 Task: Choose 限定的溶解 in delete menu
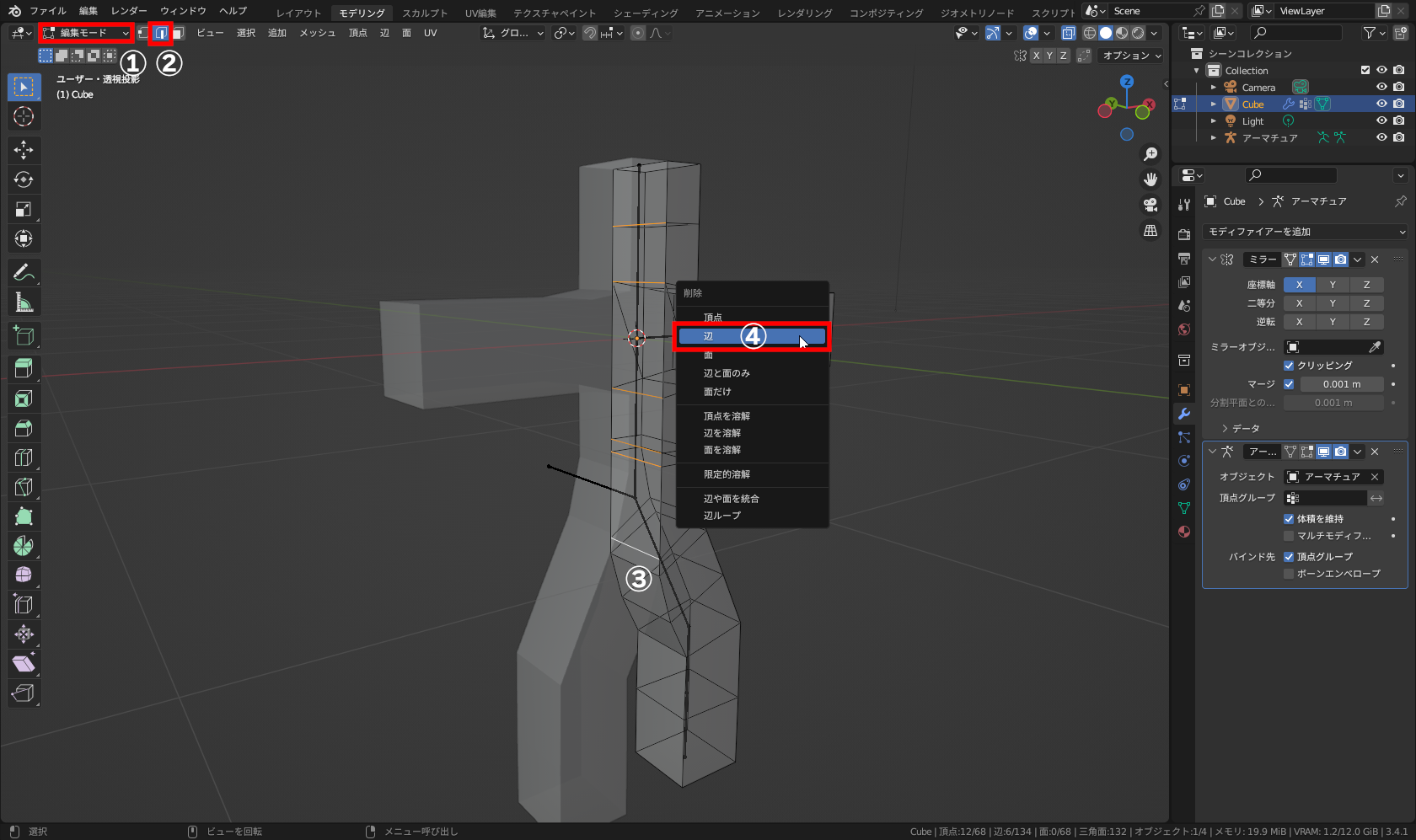(x=752, y=474)
